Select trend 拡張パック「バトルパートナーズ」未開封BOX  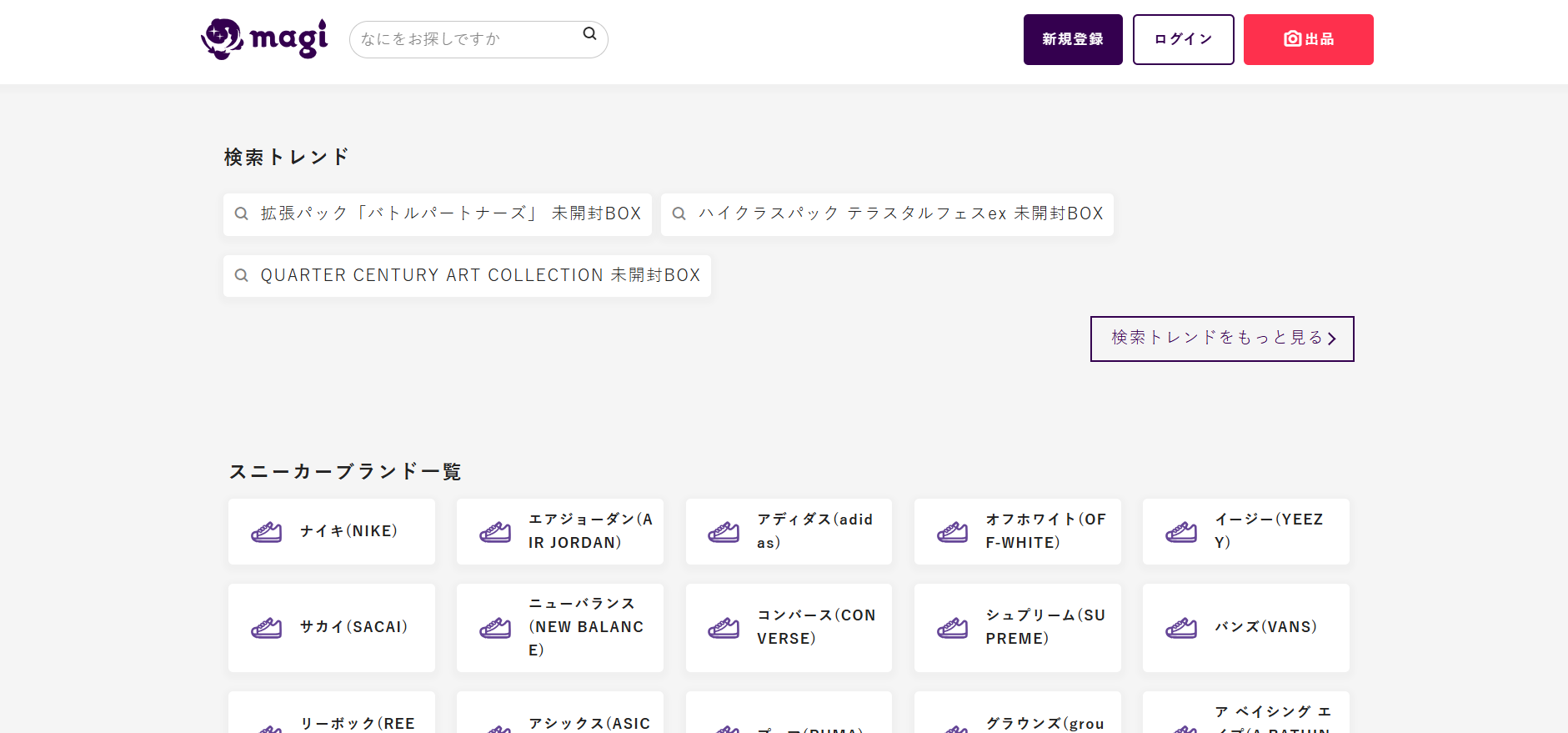(x=438, y=214)
